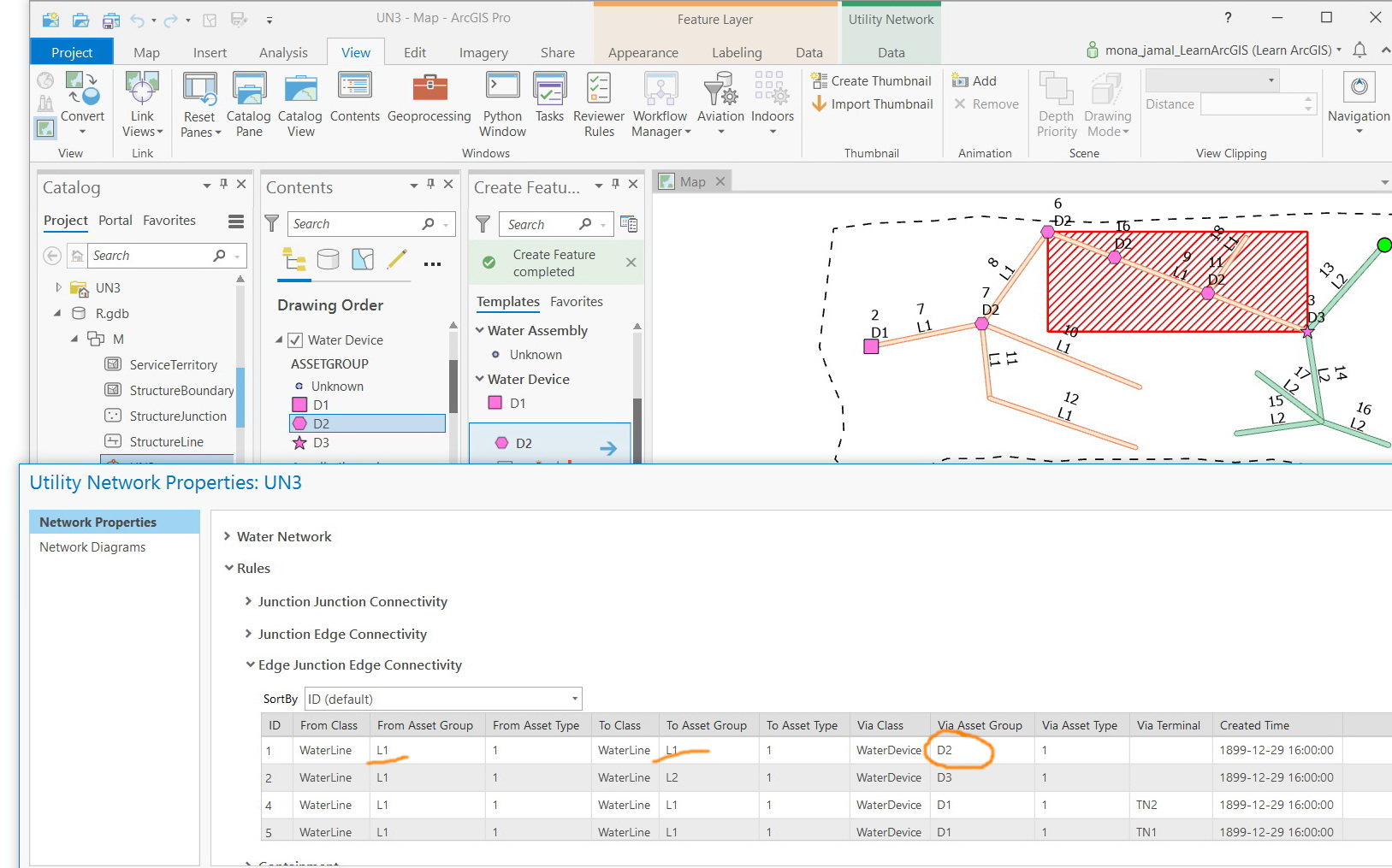Open Catalog View from the ribbon

(300, 104)
